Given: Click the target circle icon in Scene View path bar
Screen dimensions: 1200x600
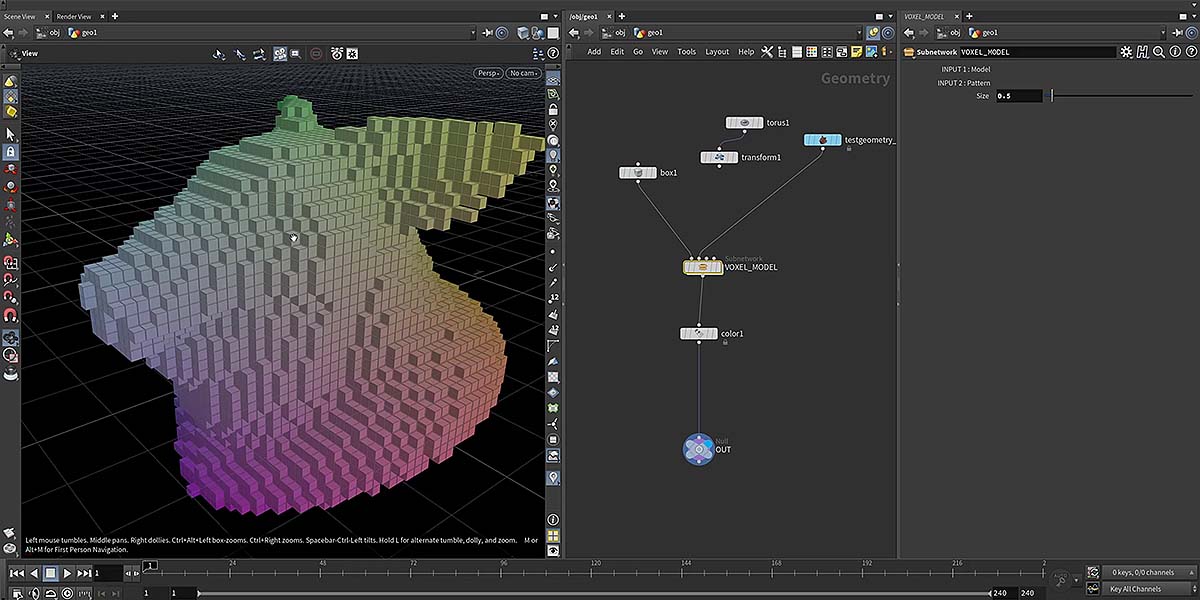Looking at the screenshot, I should [x=502, y=33].
